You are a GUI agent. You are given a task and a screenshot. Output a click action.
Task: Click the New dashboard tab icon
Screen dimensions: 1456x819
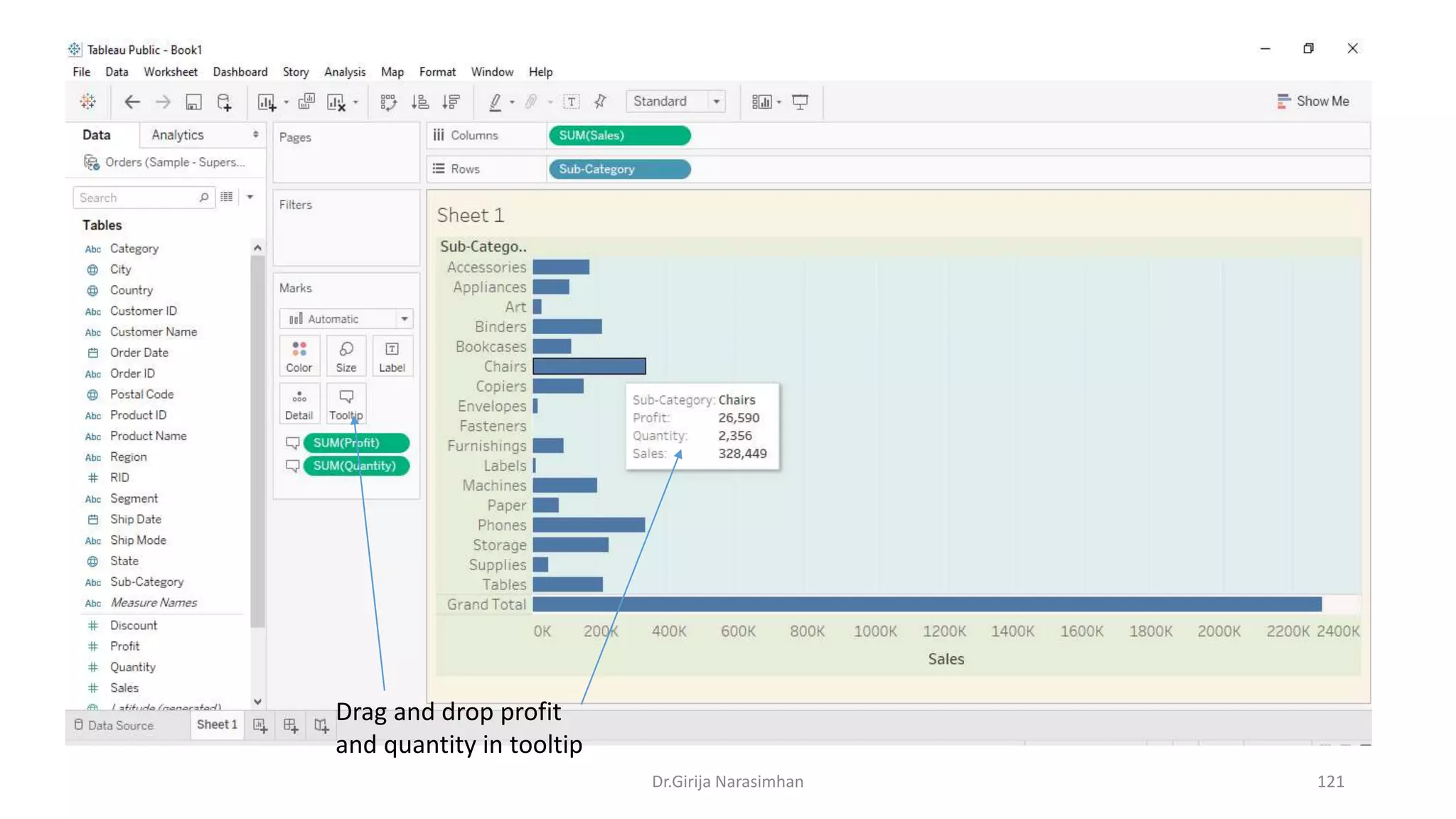(x=291, y=725)
